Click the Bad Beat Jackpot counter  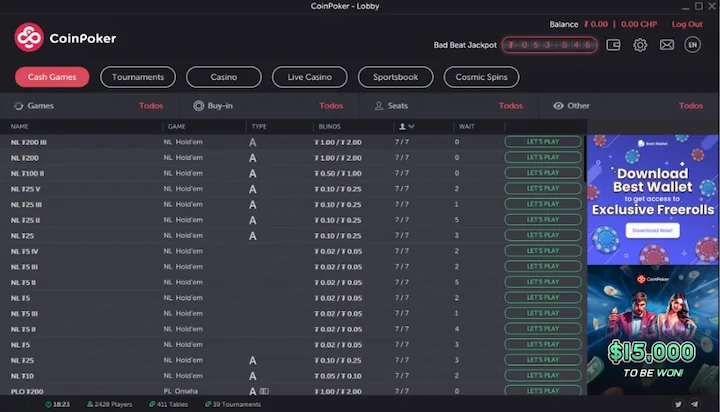(550, 45)
